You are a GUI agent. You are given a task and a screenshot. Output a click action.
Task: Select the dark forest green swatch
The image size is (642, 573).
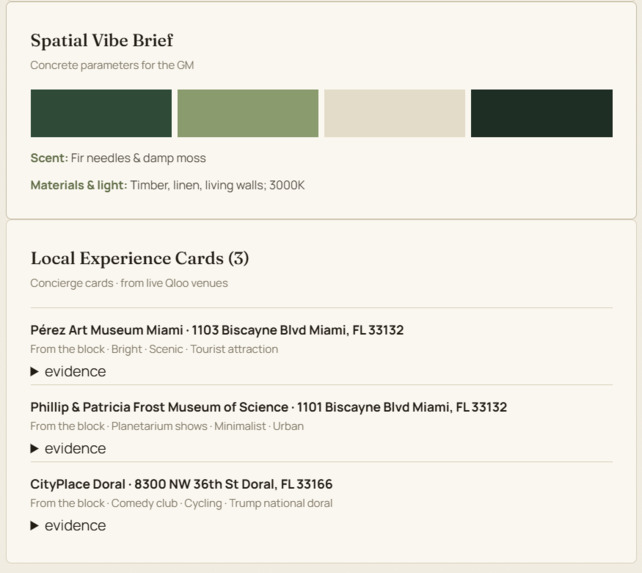coord(101,113)
